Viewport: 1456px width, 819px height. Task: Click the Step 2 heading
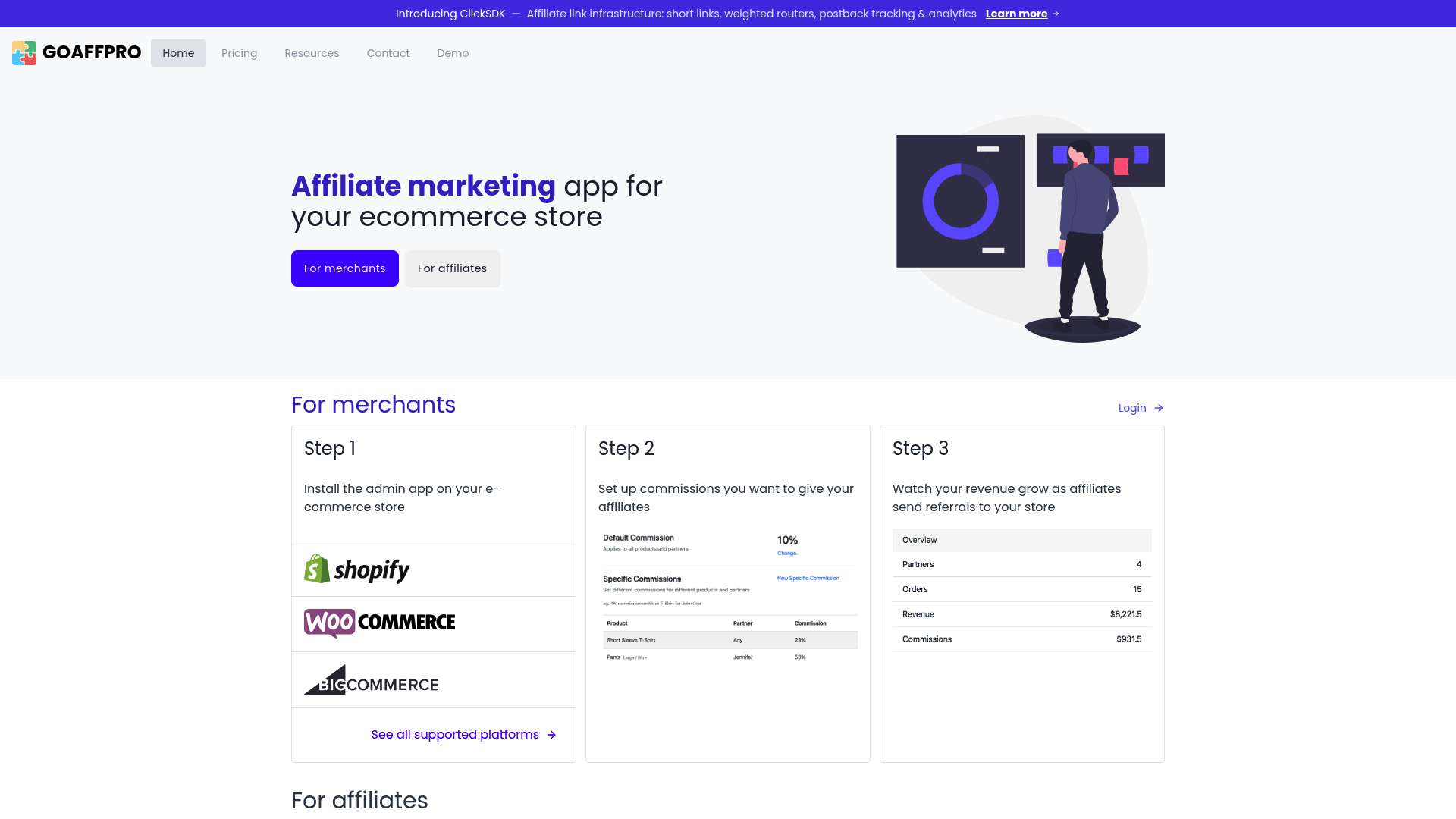point(626,449)
